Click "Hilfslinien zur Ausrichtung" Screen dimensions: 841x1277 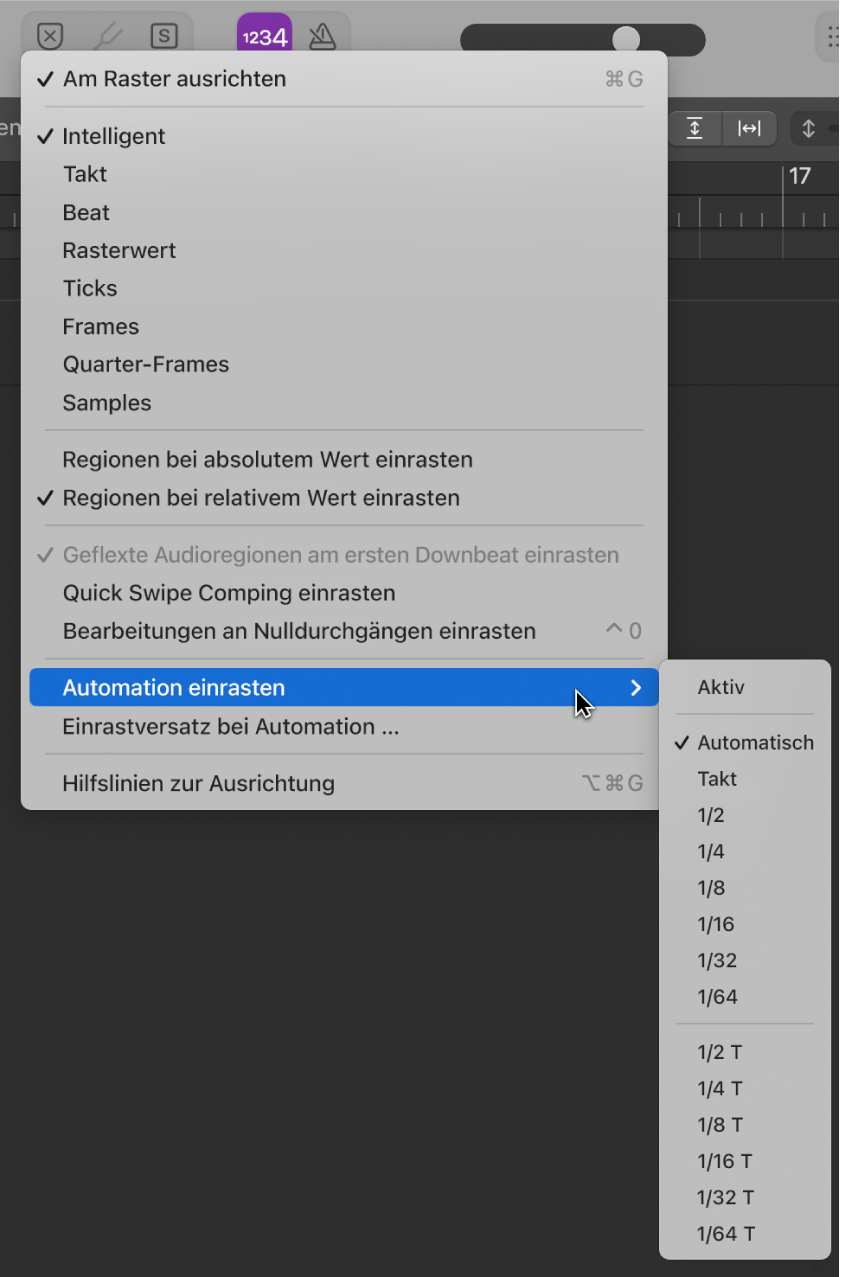click(199, 783)
